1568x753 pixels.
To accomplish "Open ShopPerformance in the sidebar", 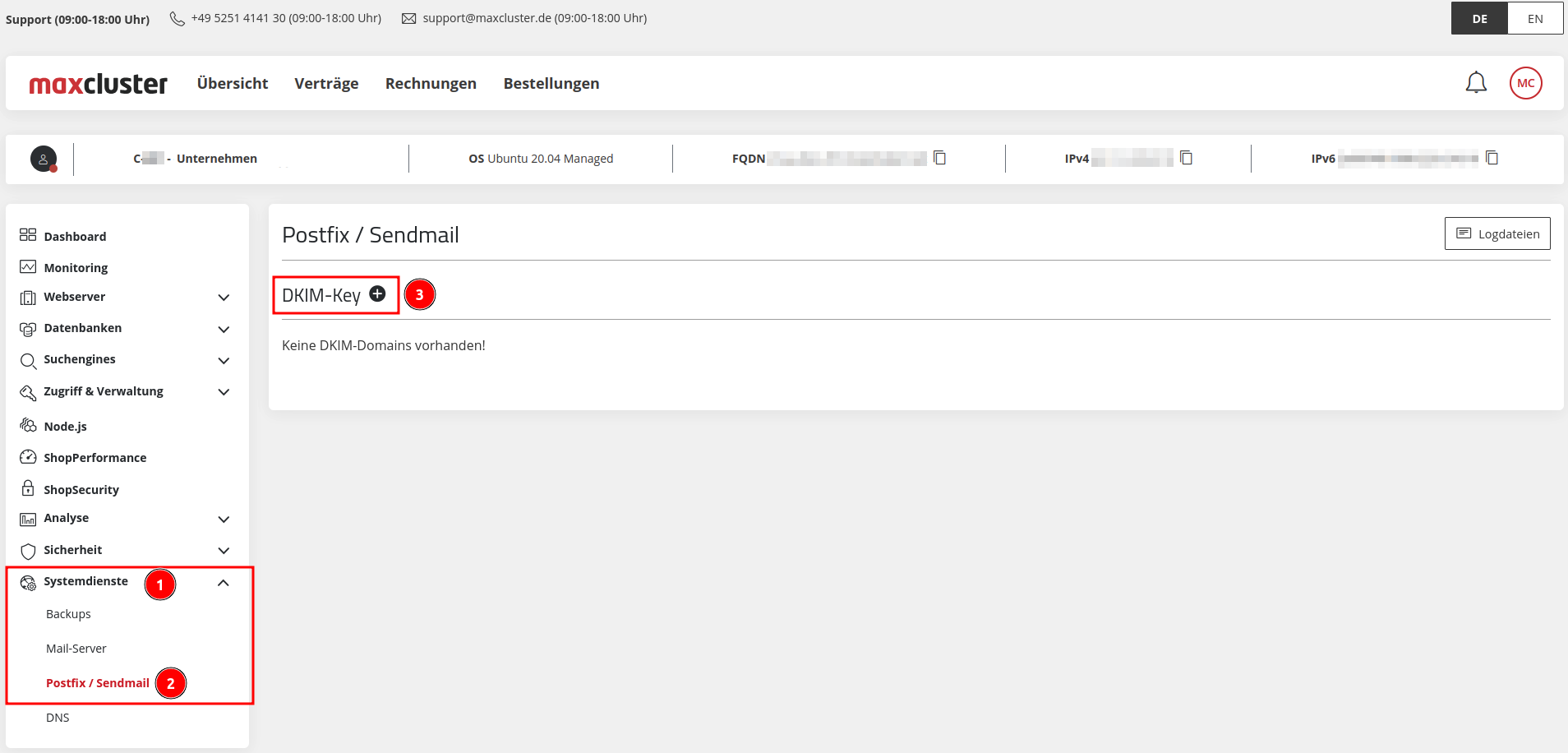I will tap(95, 458).
